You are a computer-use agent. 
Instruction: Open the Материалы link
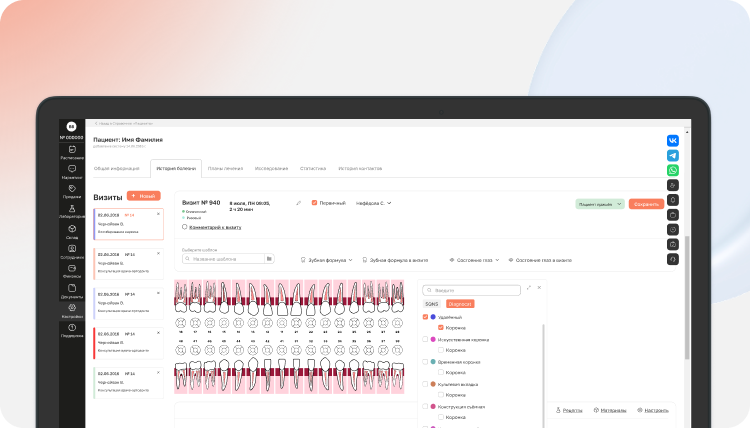tap(613, 410)
